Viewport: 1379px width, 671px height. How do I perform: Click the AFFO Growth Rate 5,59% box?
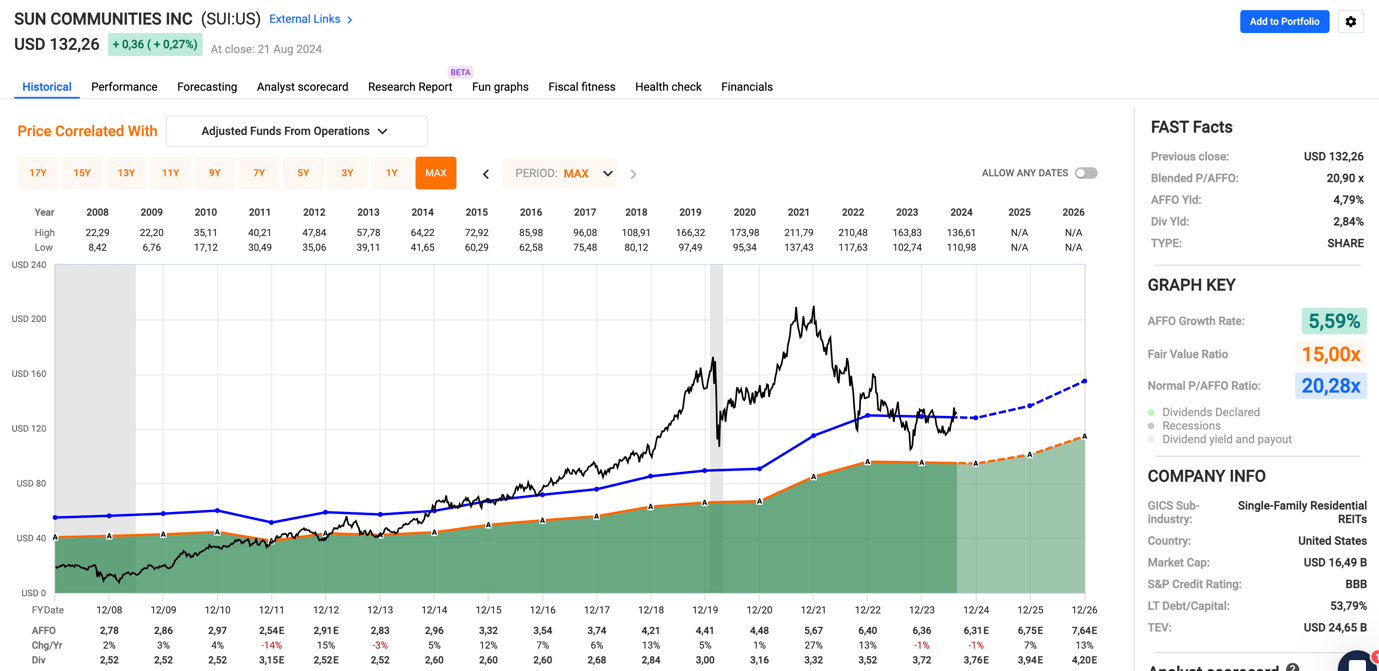pos(1333,321)
